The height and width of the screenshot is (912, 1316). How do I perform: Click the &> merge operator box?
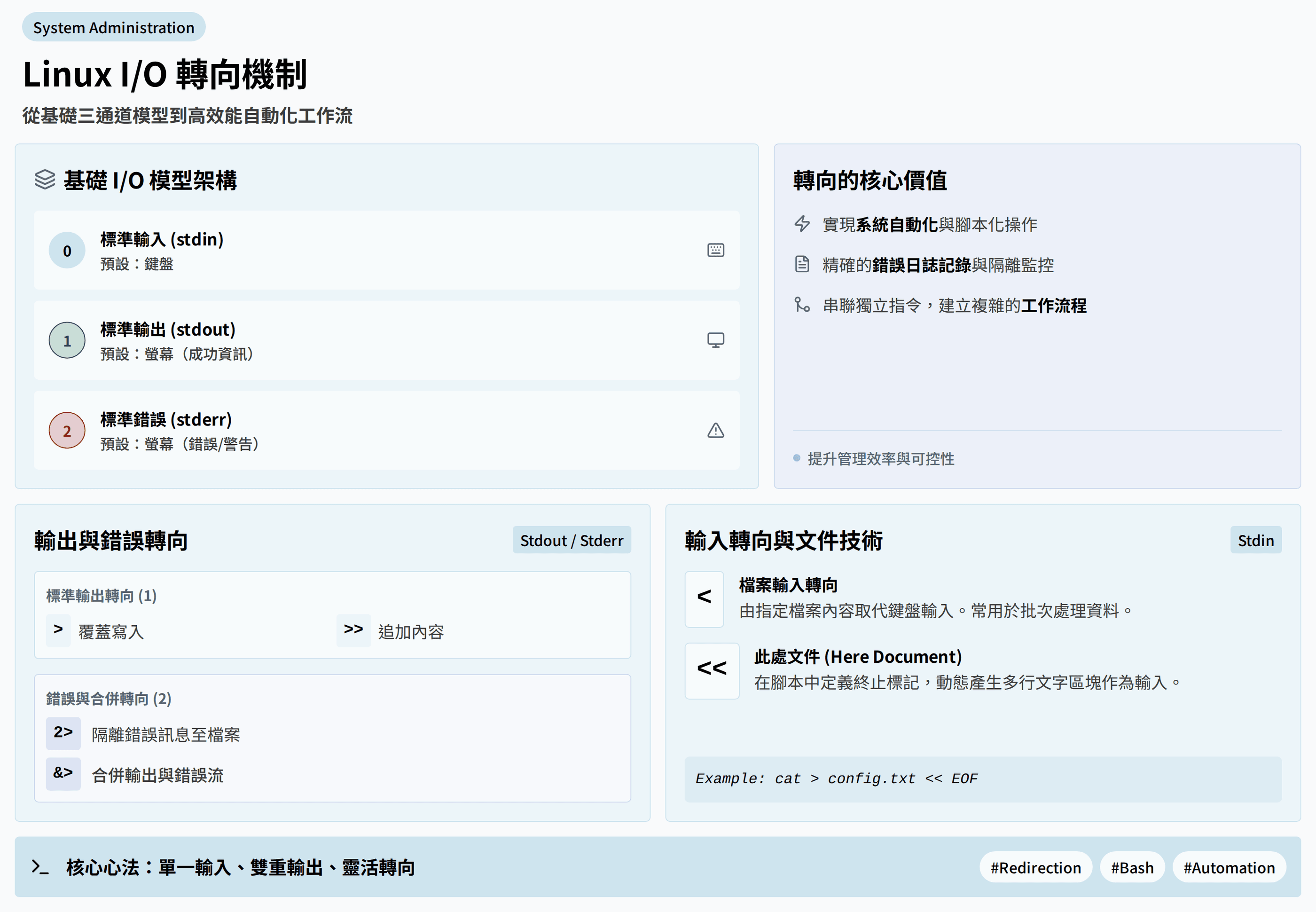(63, 774)
